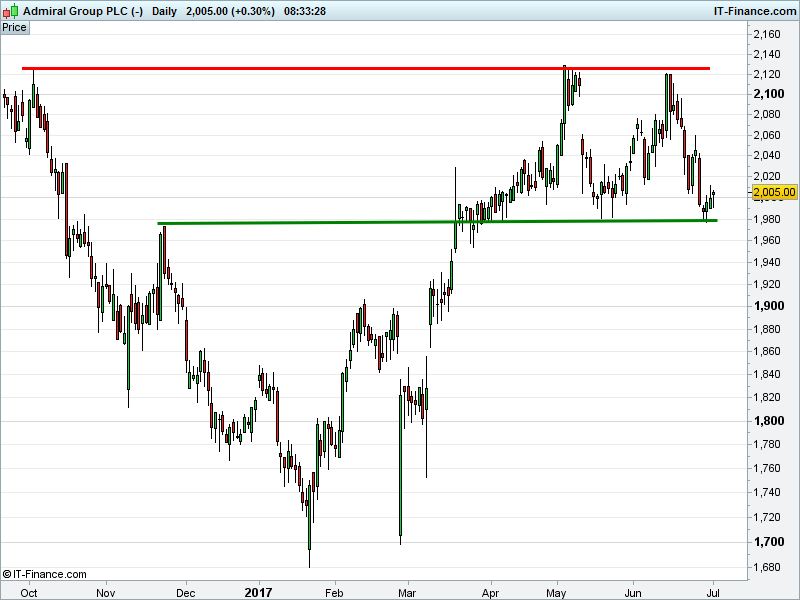Click the 2,140 price axis label

767,54
